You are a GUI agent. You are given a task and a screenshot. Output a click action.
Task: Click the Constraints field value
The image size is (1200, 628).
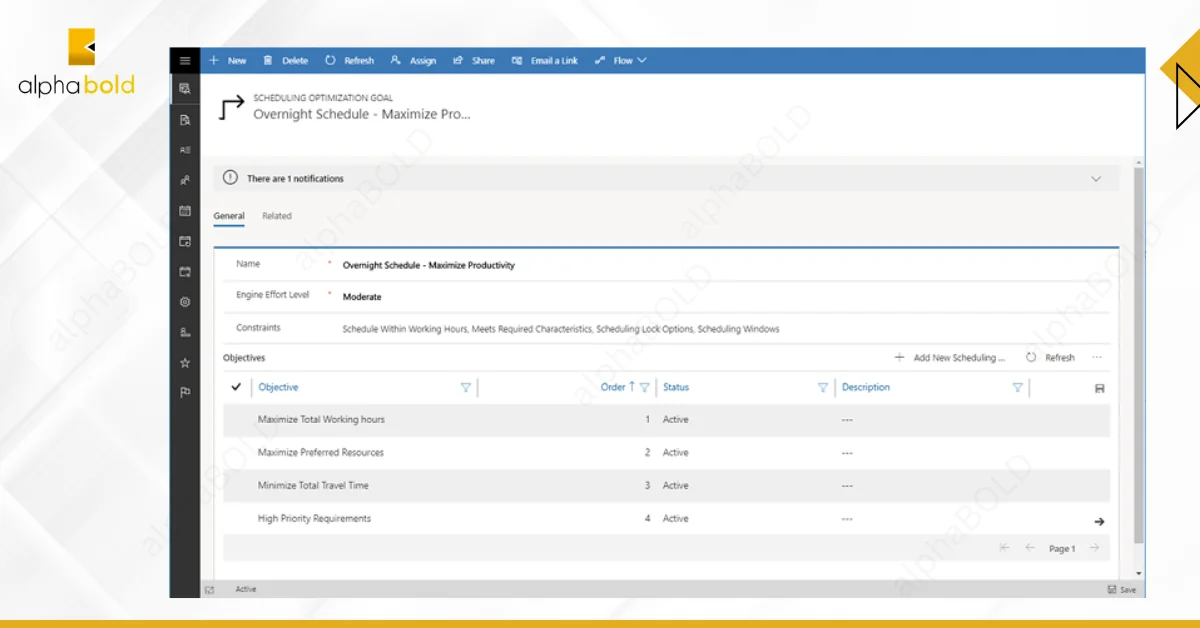pos(561,329)
